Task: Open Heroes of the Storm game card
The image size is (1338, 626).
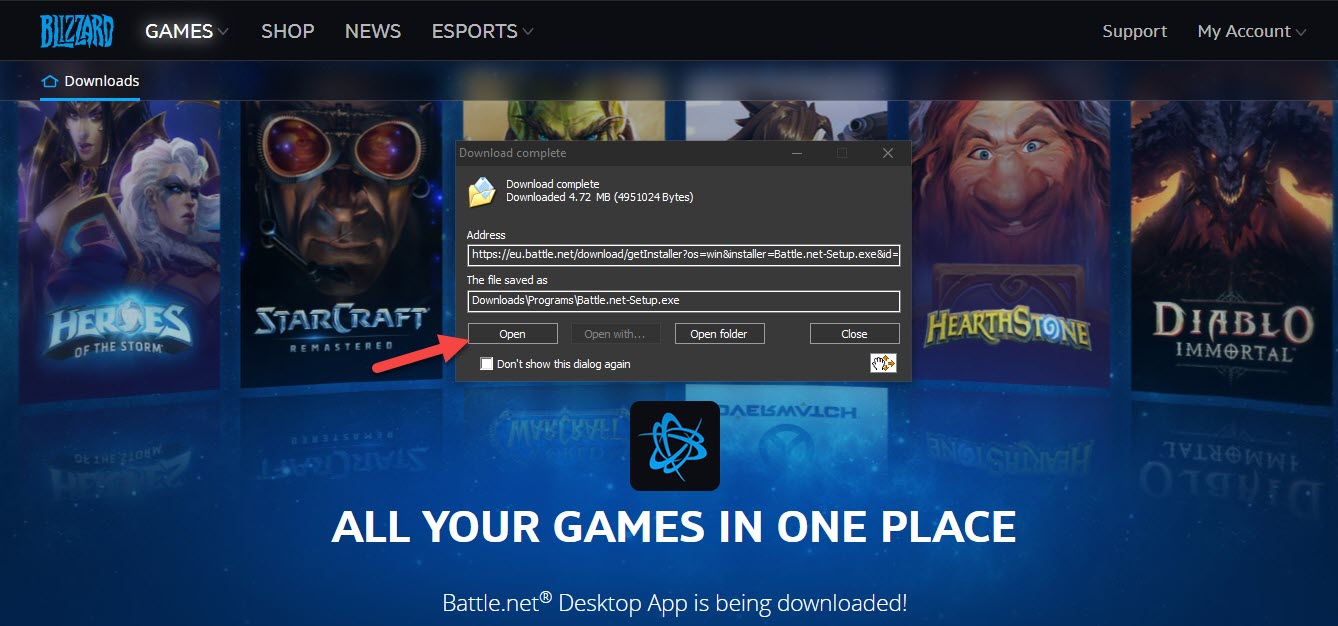Action: click(118, 250)
